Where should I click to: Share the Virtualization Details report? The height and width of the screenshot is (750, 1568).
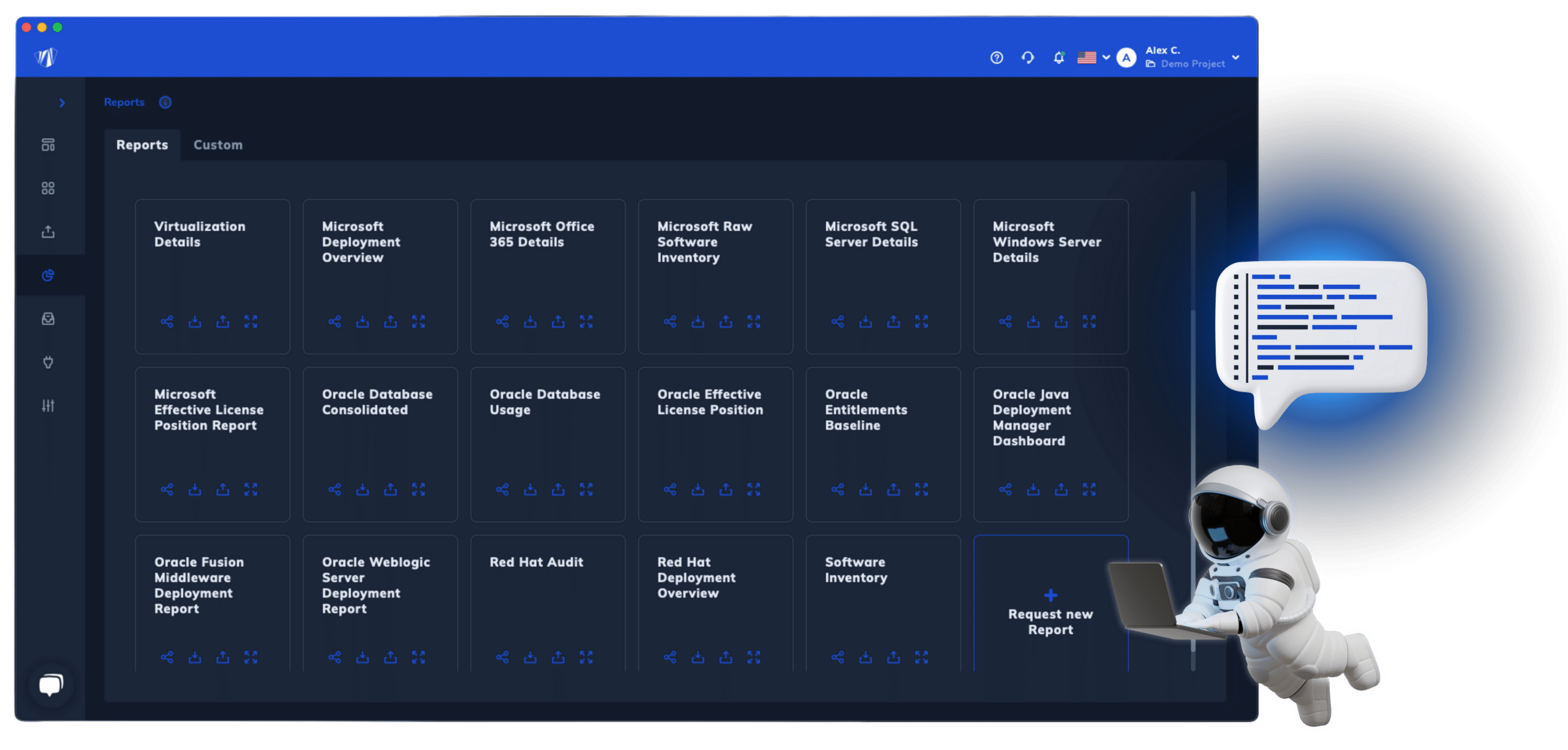click(x=167, y=322)
